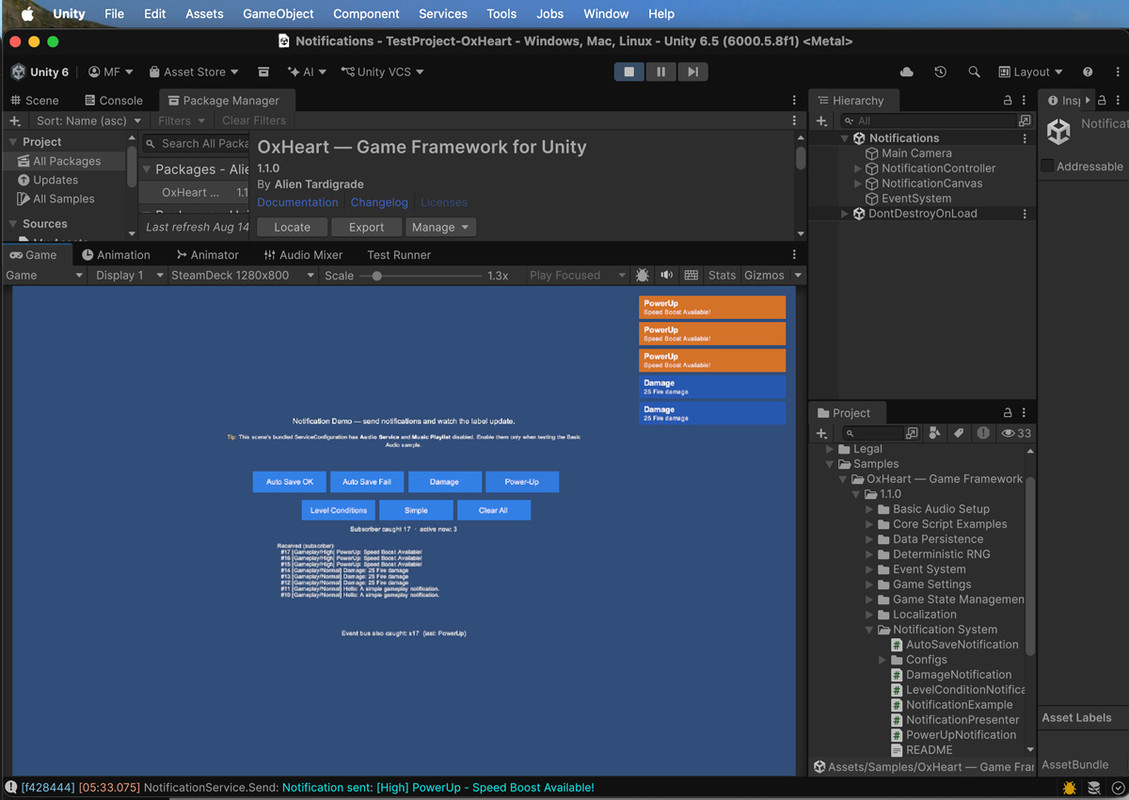Click the Export button

click(366, 228)
